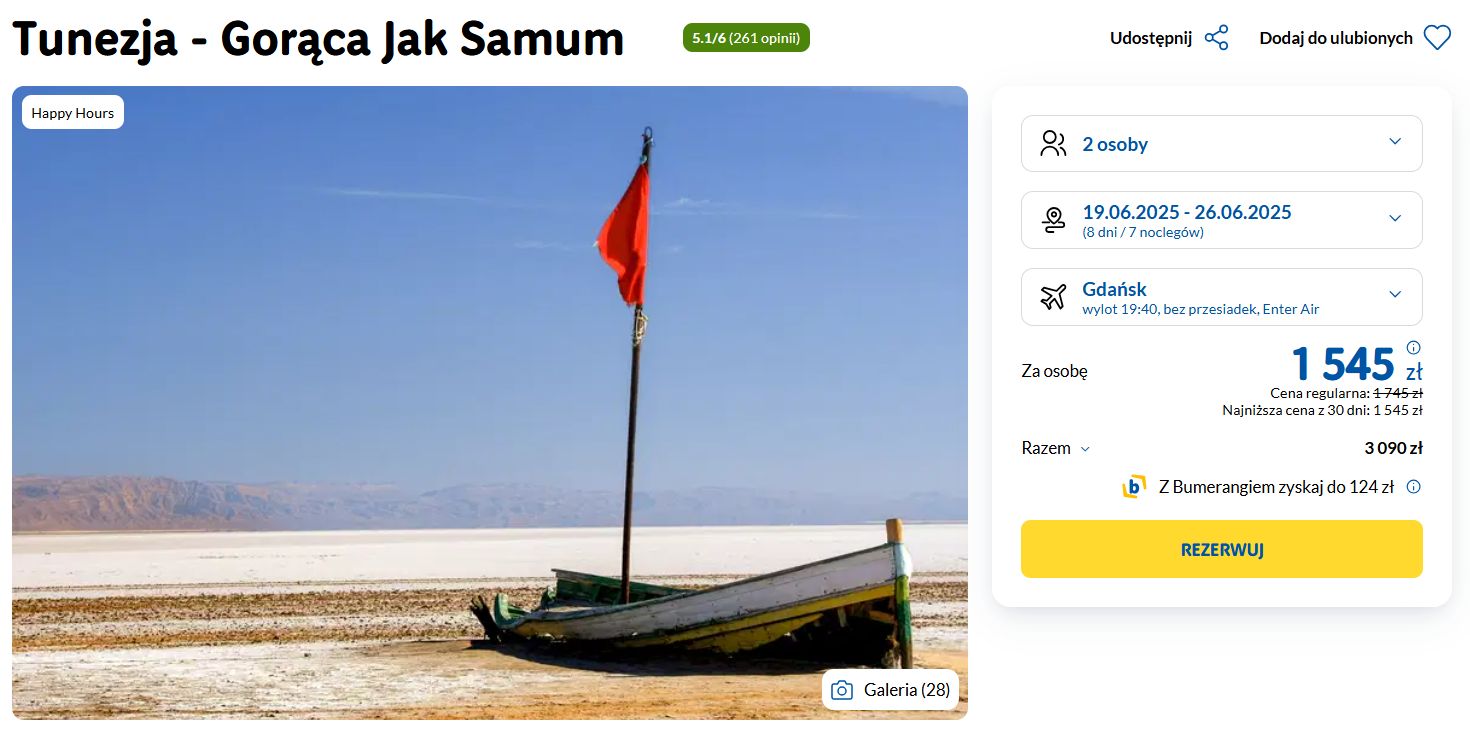Open the 19.06.2025 - 26.06.2025 date dropdown
This screenshot has height=731, width=1470.
(x=1221, y=220)
